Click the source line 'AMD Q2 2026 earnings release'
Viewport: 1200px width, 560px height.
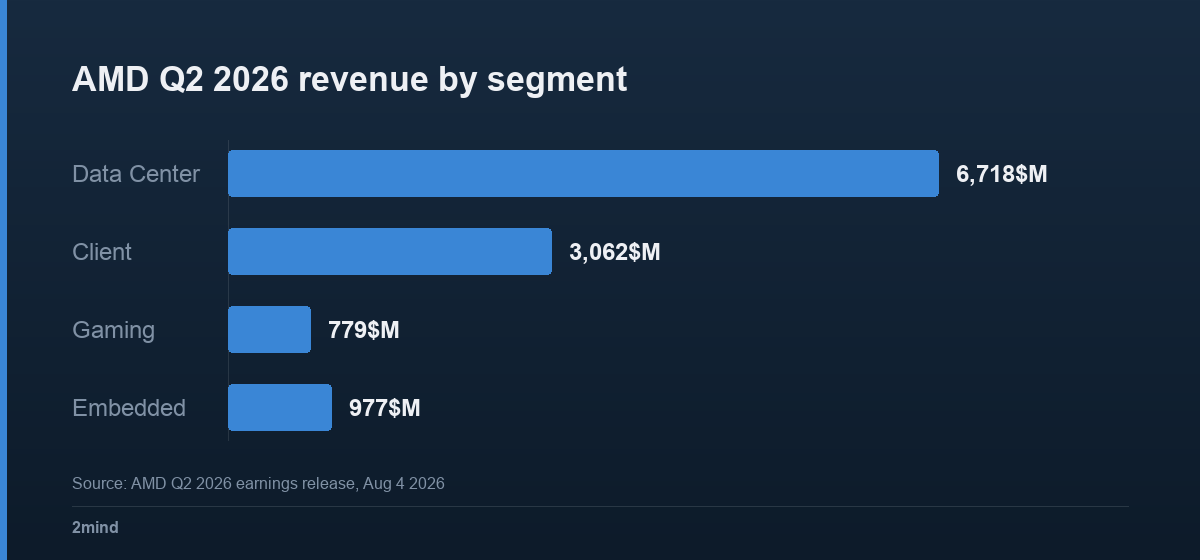[x=258, y=484]
